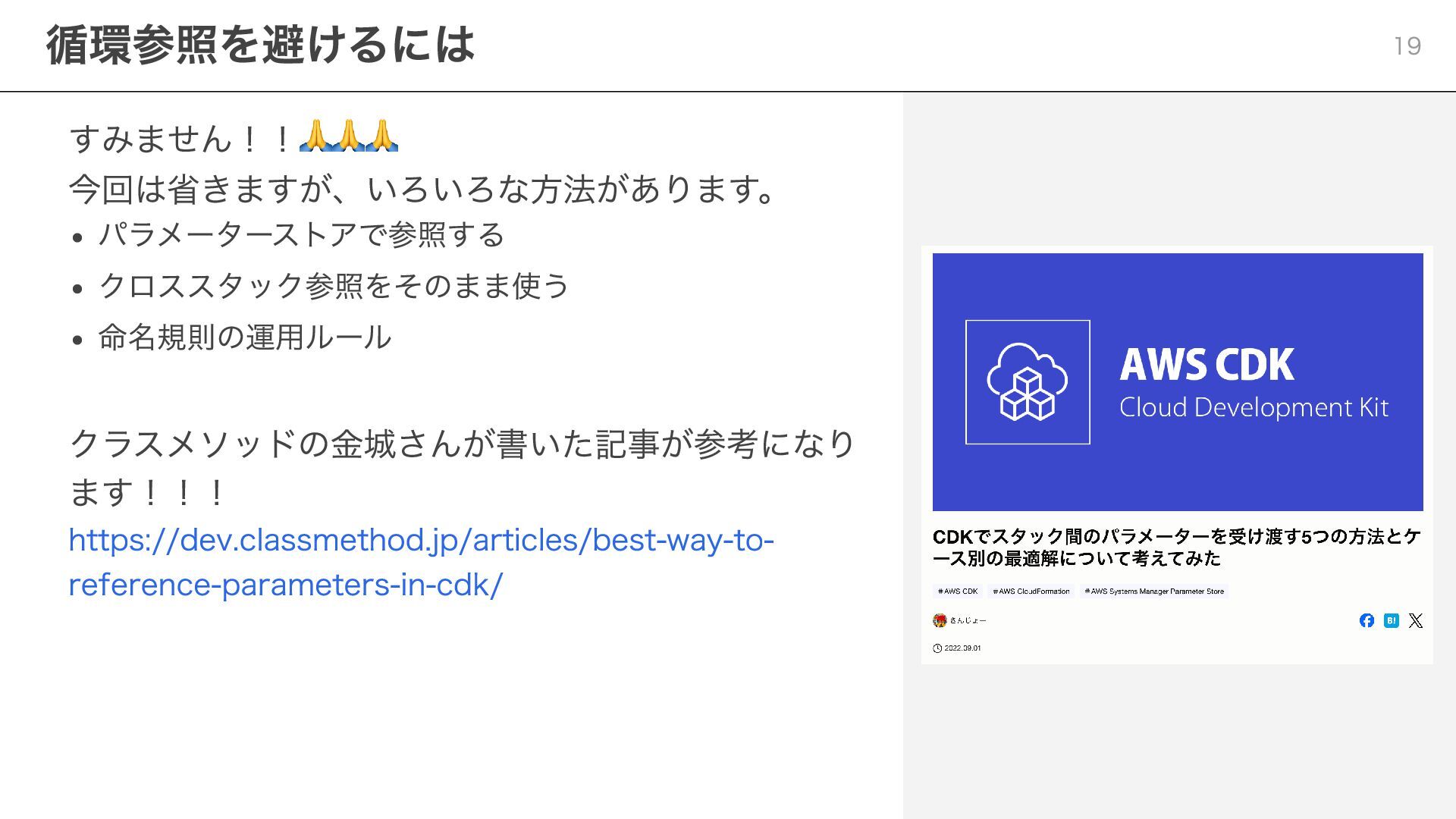Click the bullet 命名規則の運用ルール
The height and width of the screenshot is (819, 1456).
click(x=244, y=337)
